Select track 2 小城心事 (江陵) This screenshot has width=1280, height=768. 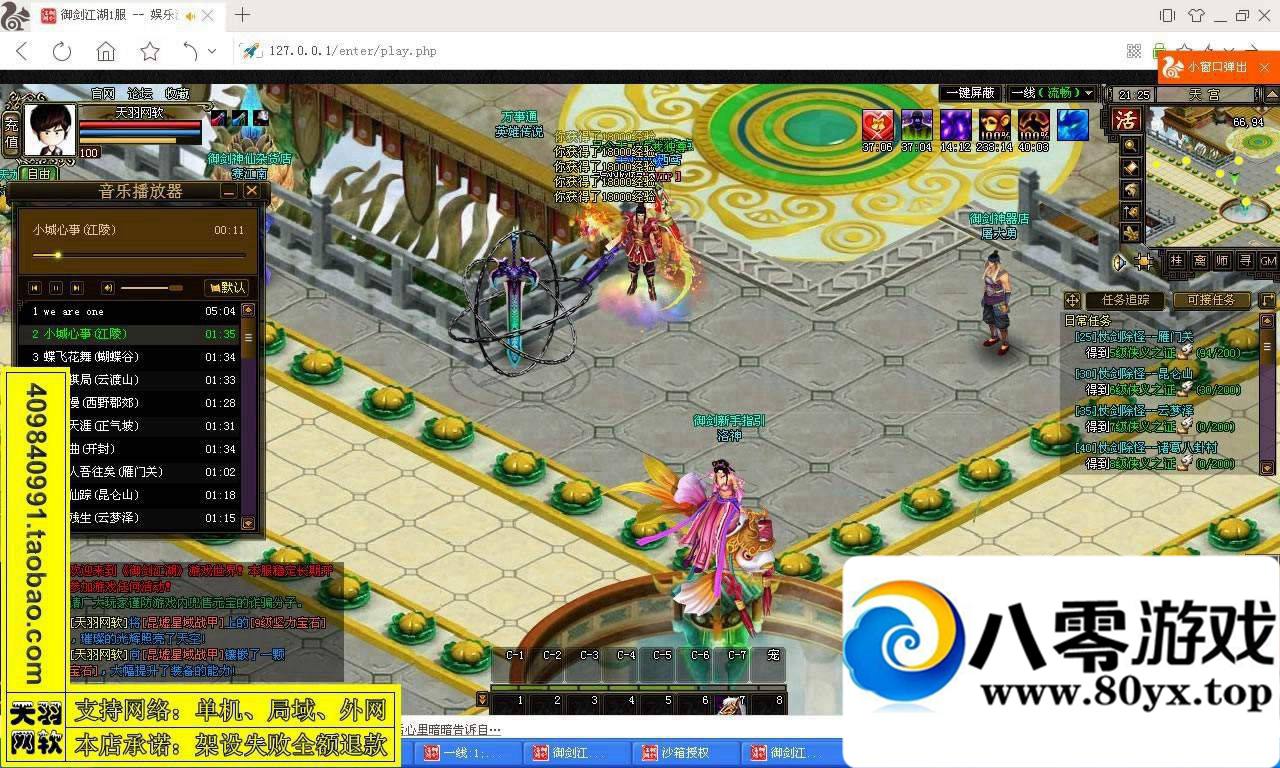tap(131, 334)
